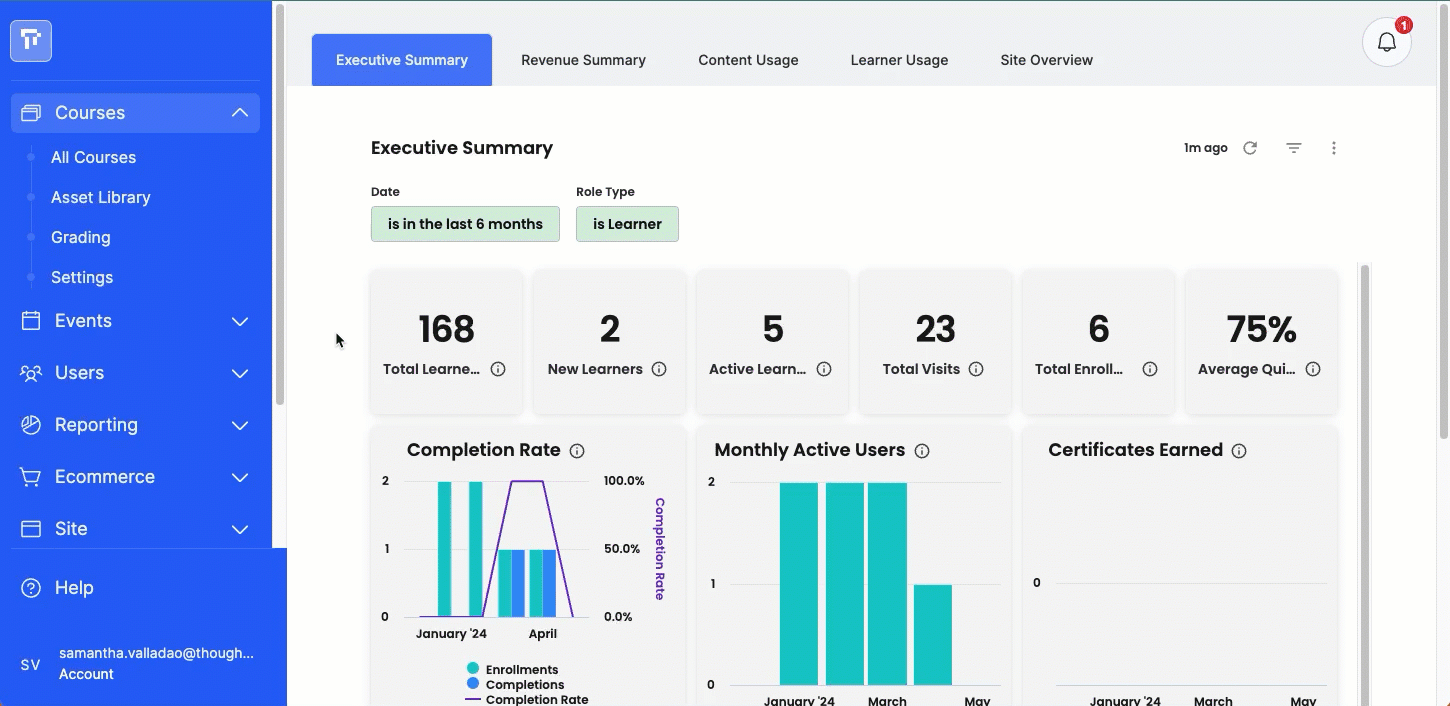
Task: Expand the Reporting sidebar section
Action: (x=135, y=425)
